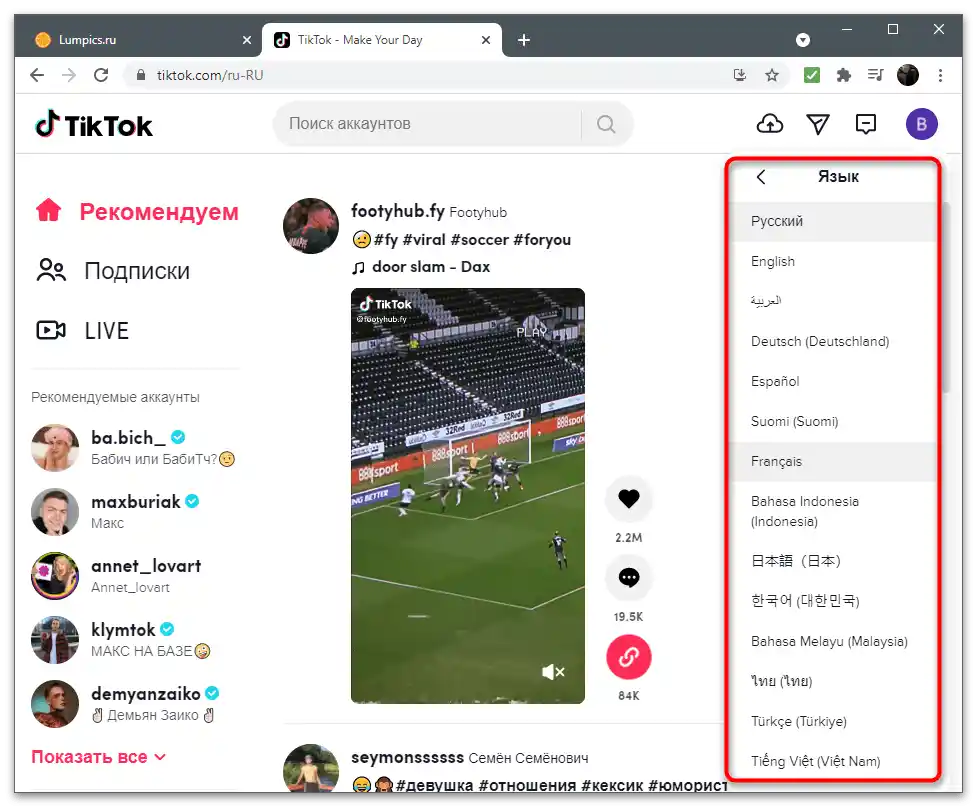Select the Thai language option
The width and height of the screenshot is (977, 807).
click(833, 681)
